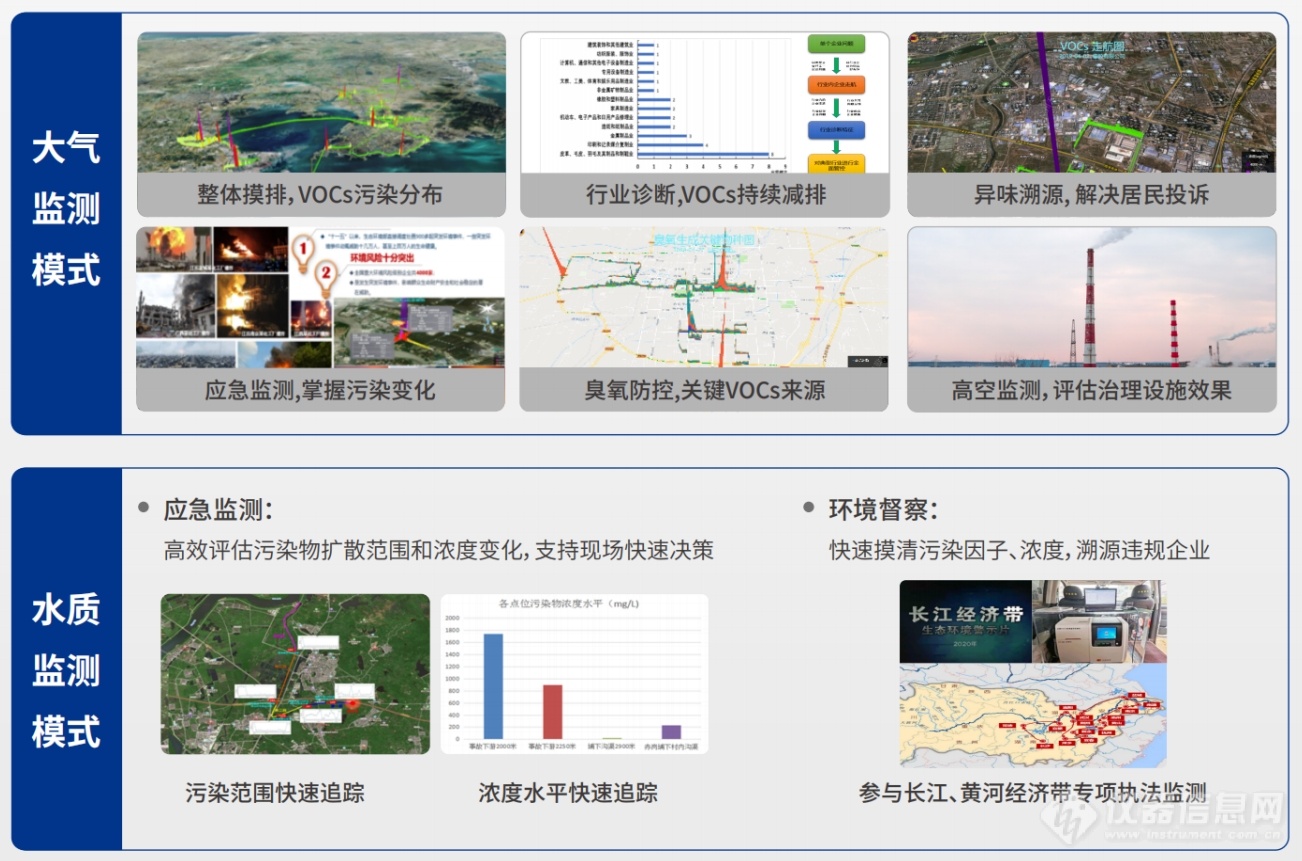Screen dimensions: 1302x861
Task: Click the chart title 各点位污染物浓度水平 (mg/L)
Action: click(x=569, y=604)
